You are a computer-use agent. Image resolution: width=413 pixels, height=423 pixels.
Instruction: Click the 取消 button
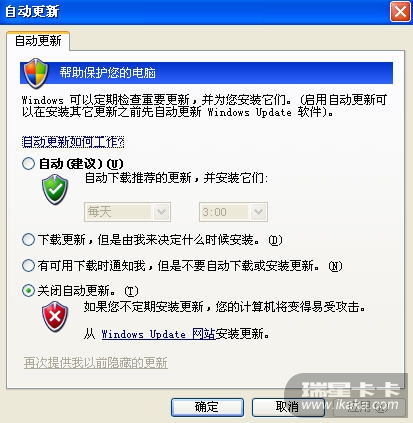pyautogui.click(x=288, y=407)
